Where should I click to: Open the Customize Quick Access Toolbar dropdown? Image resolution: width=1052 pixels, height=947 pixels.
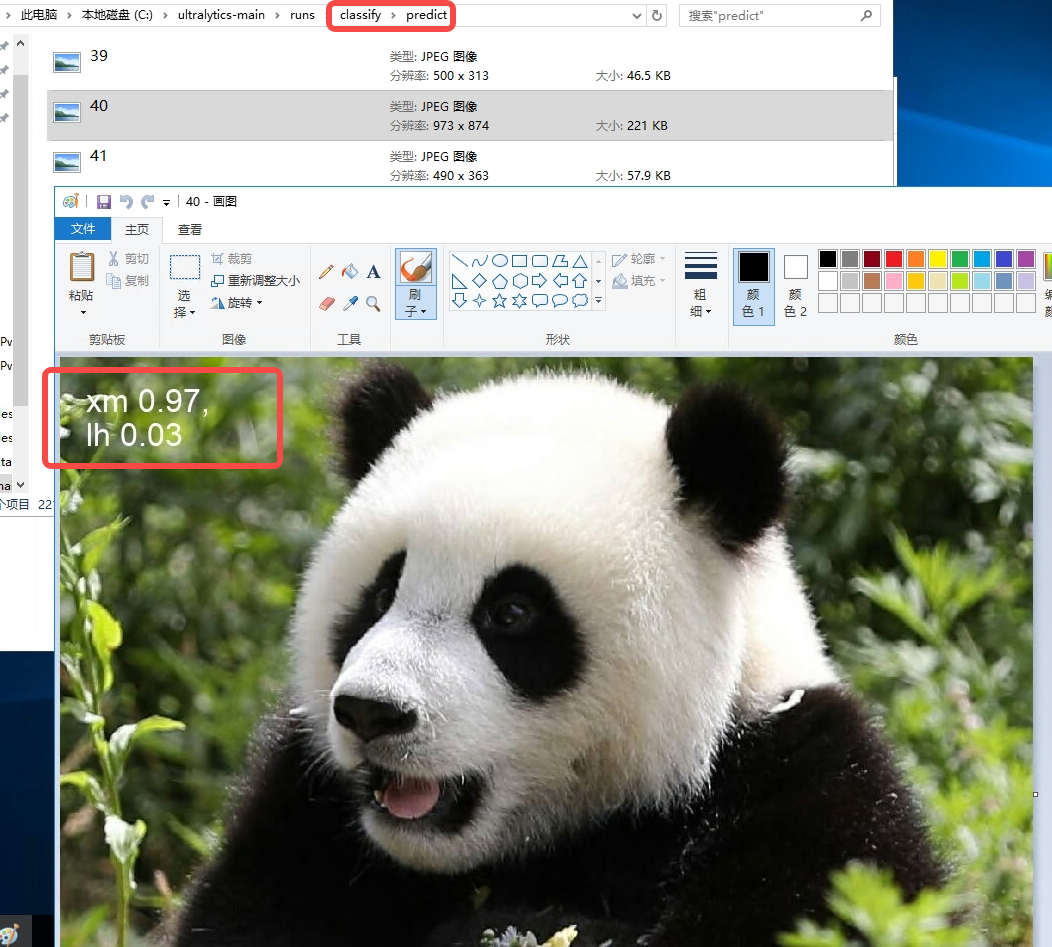(x=166, y=202)
